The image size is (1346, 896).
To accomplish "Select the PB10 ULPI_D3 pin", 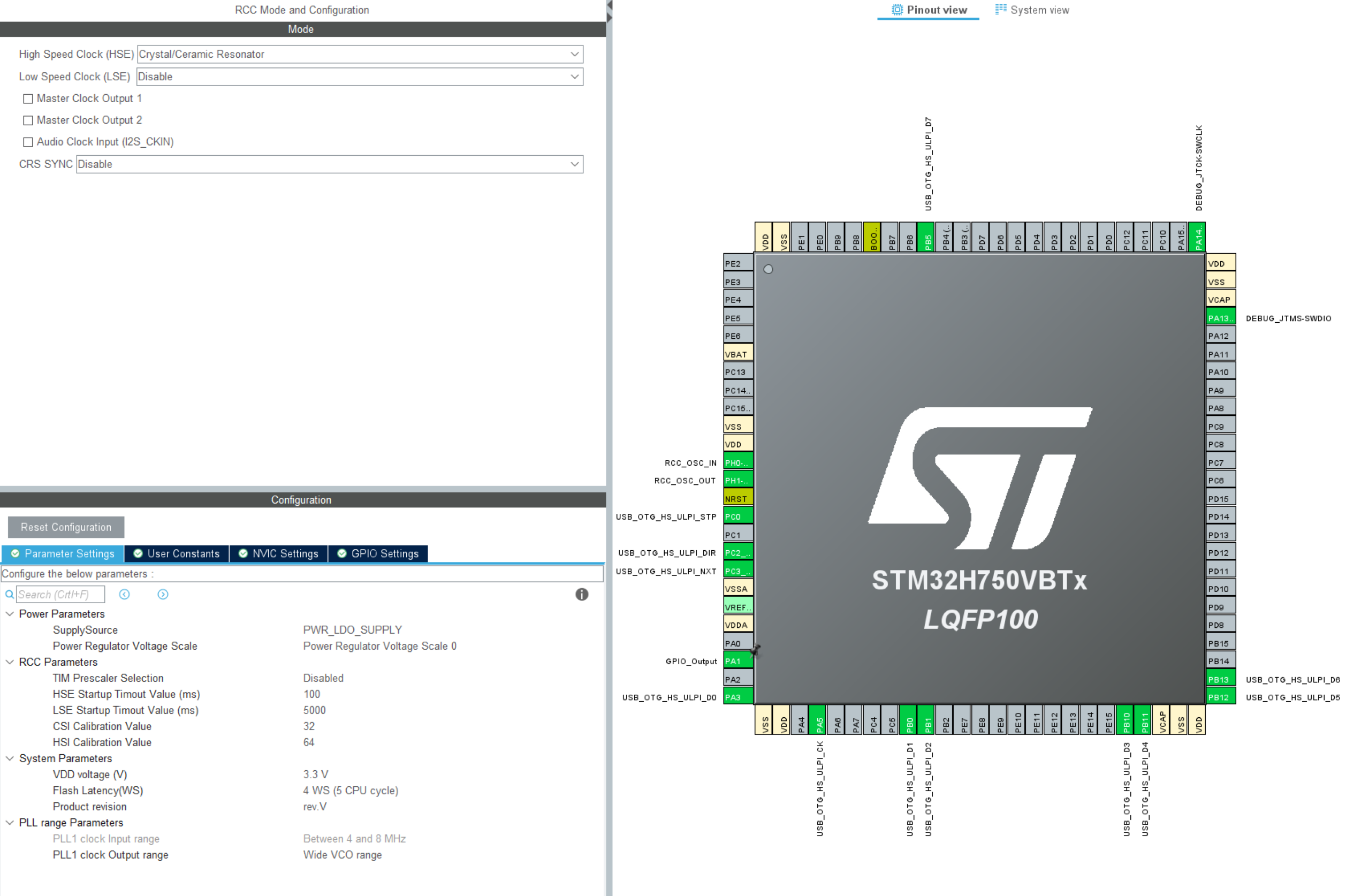I will coord(1126,720).
